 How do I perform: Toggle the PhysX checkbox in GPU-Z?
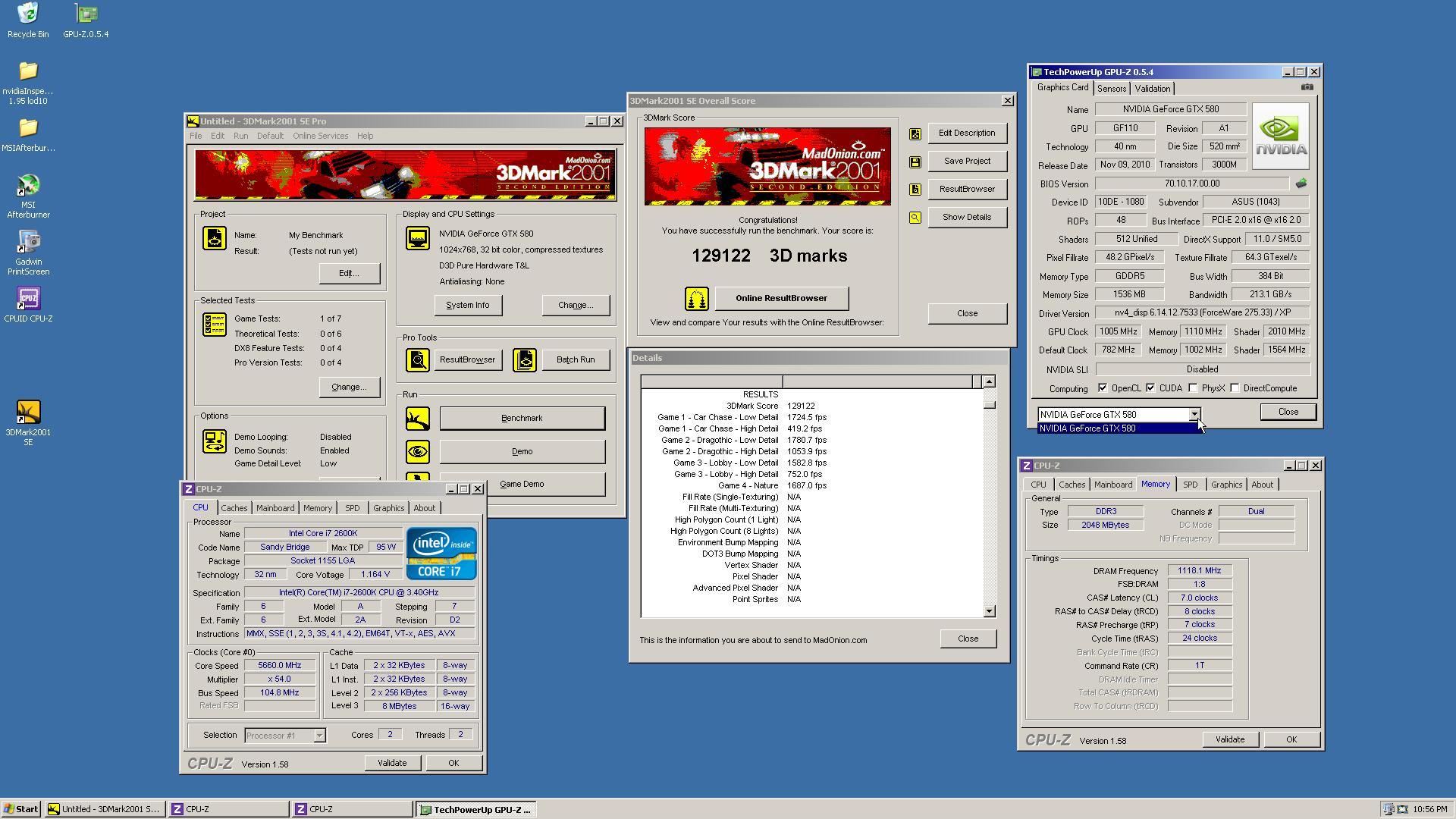click(x=1193, y=388)
